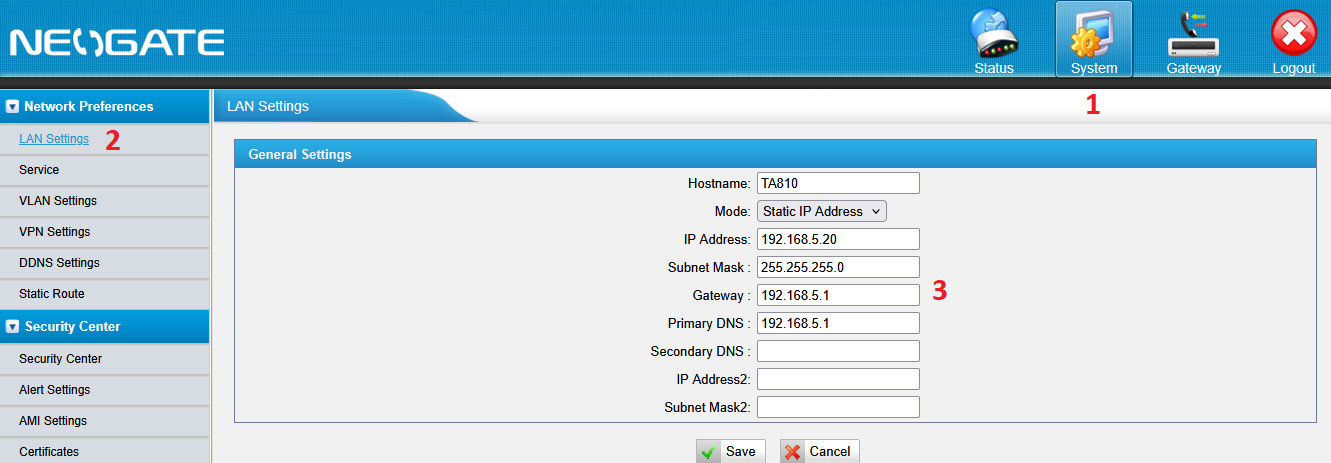Image resolution: width=1331 pixels, height=463 pixels.
Task: Open LAN Settings in sidebar
Action: point(54,139)
